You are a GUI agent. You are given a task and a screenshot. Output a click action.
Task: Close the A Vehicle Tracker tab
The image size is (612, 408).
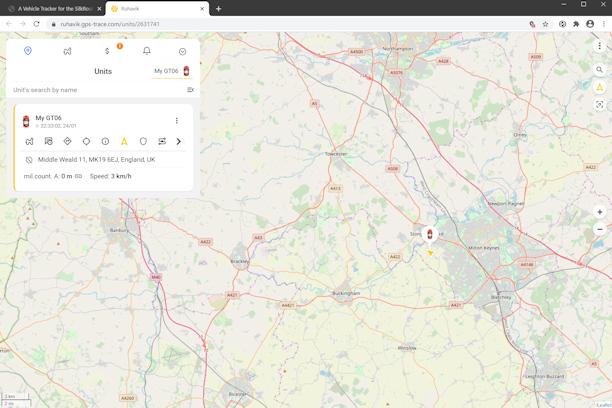click(99, 9)
